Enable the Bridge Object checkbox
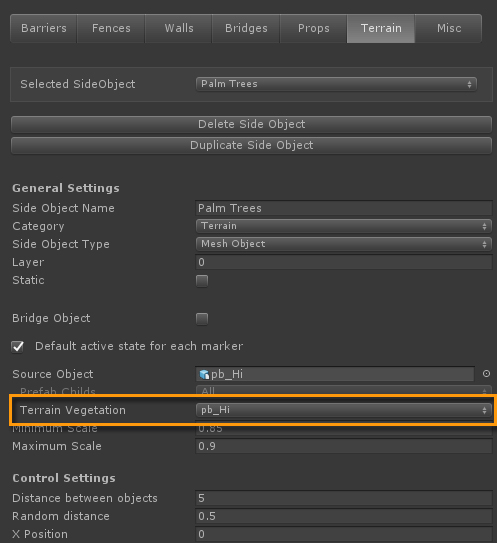The width and height of the screenshot is (497, 543). tap(202, 319)
